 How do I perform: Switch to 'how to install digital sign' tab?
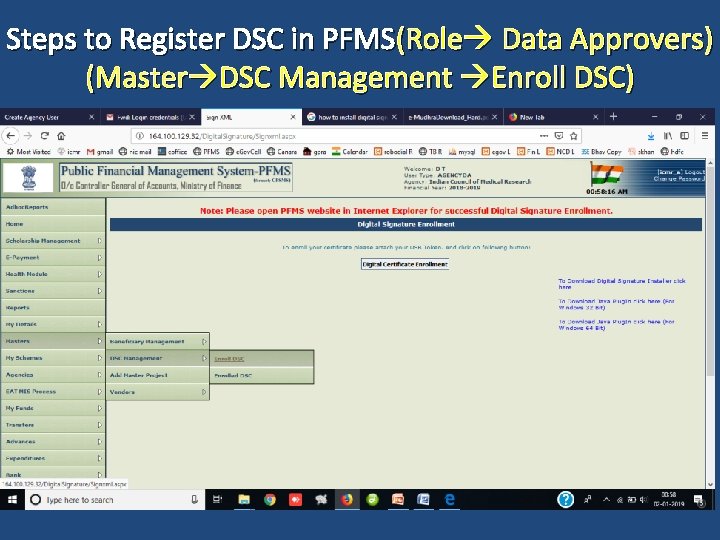tap(353, 117)
